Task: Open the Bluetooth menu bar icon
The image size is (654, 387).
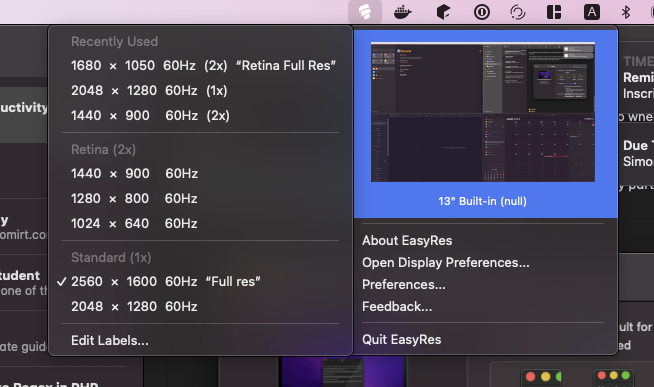Action: pyautogui.click(x=626, y=12)
